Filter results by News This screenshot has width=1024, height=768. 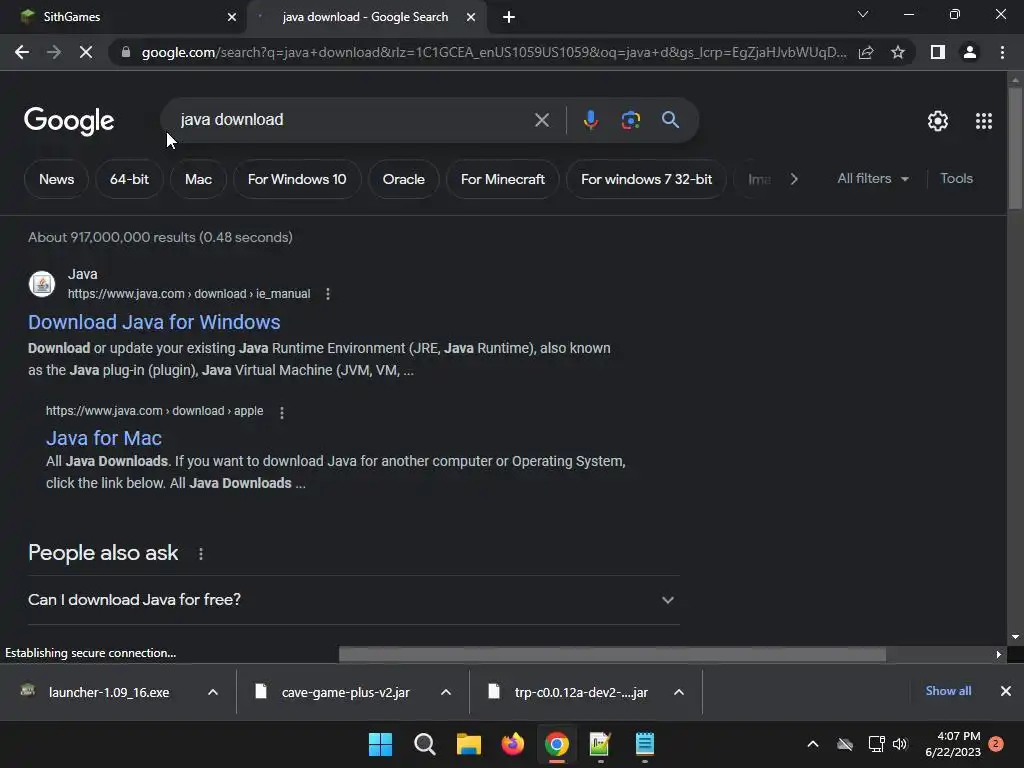pos(56,179)
